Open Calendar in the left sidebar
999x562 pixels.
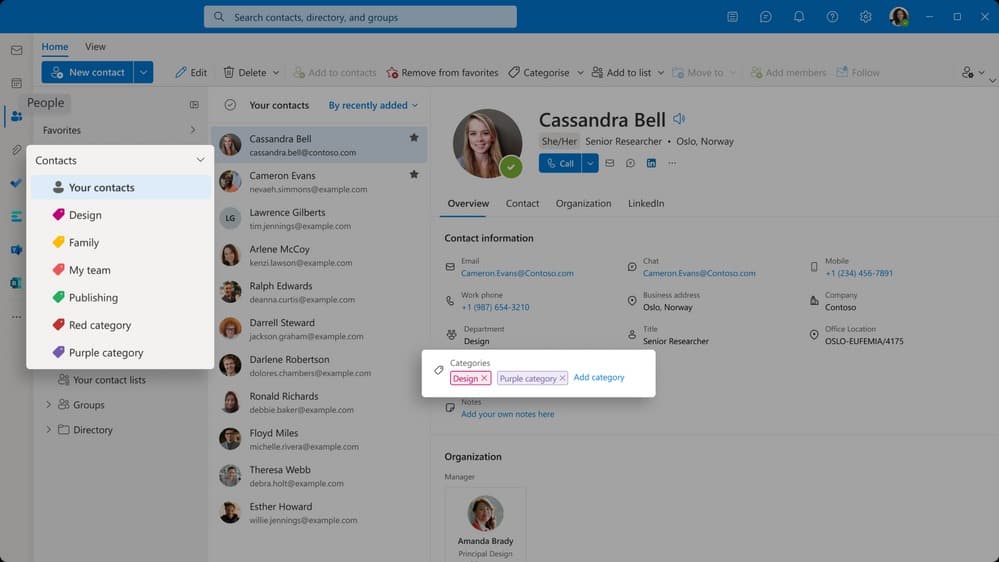pos(16,83)
